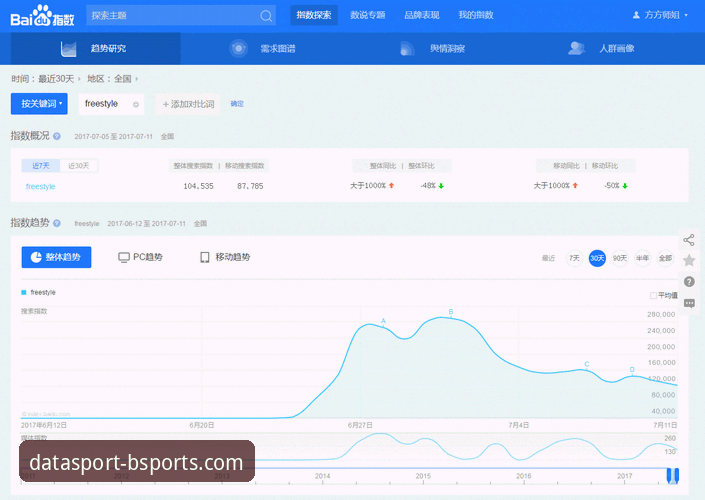
Task: Open the 数说专题 nav item
Action: coord(368,15)
